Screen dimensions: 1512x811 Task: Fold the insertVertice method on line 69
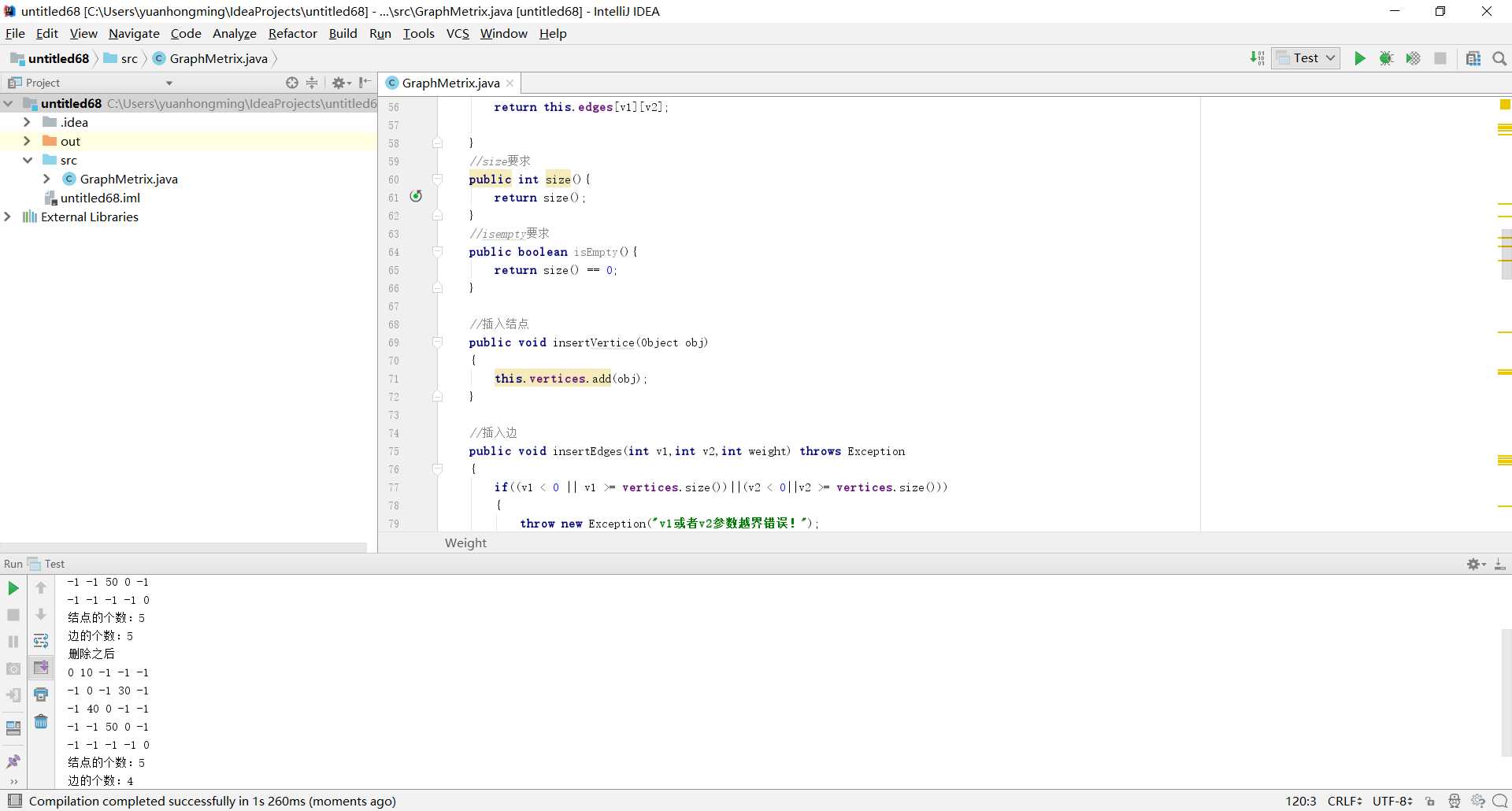tap(437, 343)
